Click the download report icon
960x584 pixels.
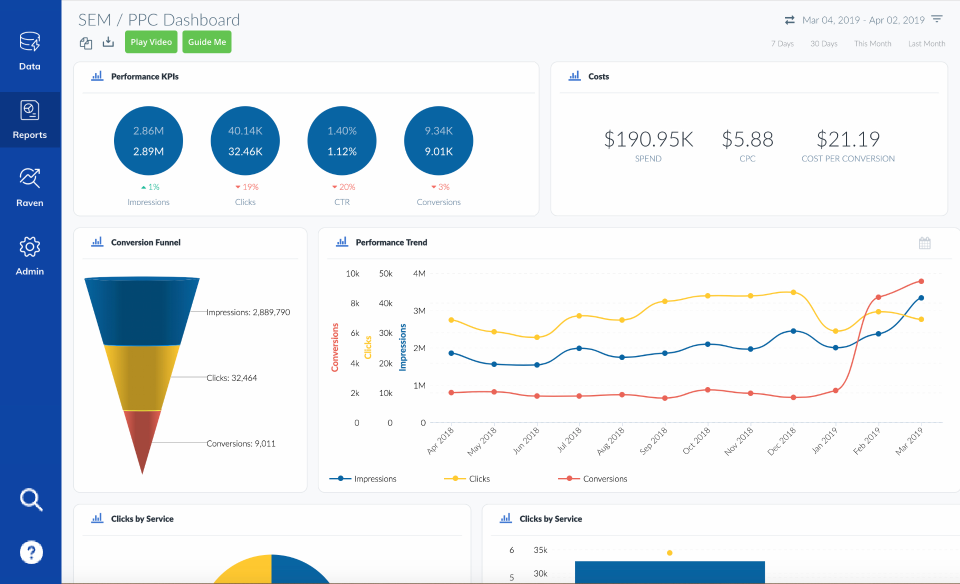point(107,42)
